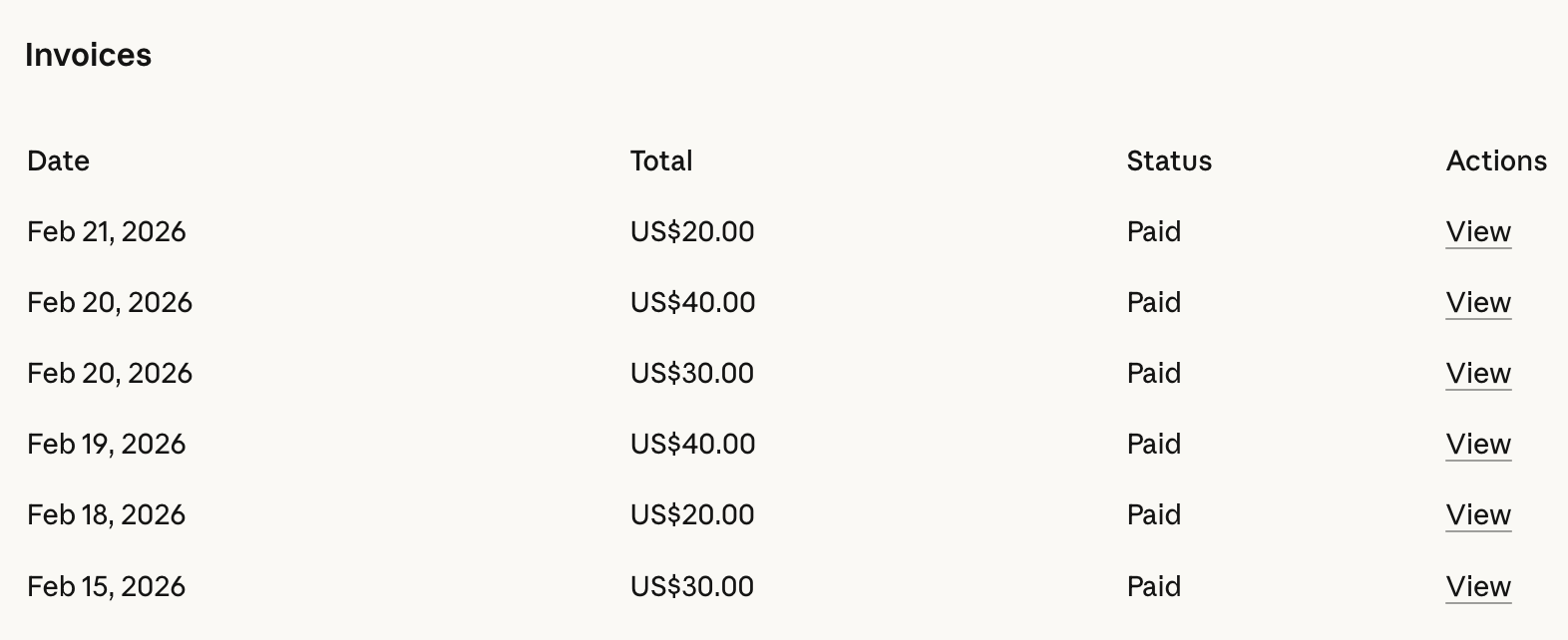
Task: Select the Feb 21, 2026 date cell
Action: tap(107, 231)
